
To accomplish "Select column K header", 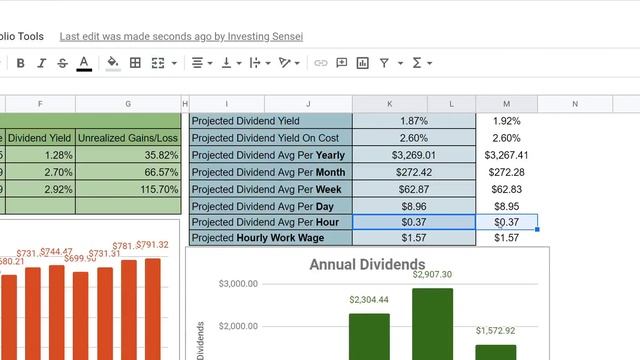I will pos(390,104).
